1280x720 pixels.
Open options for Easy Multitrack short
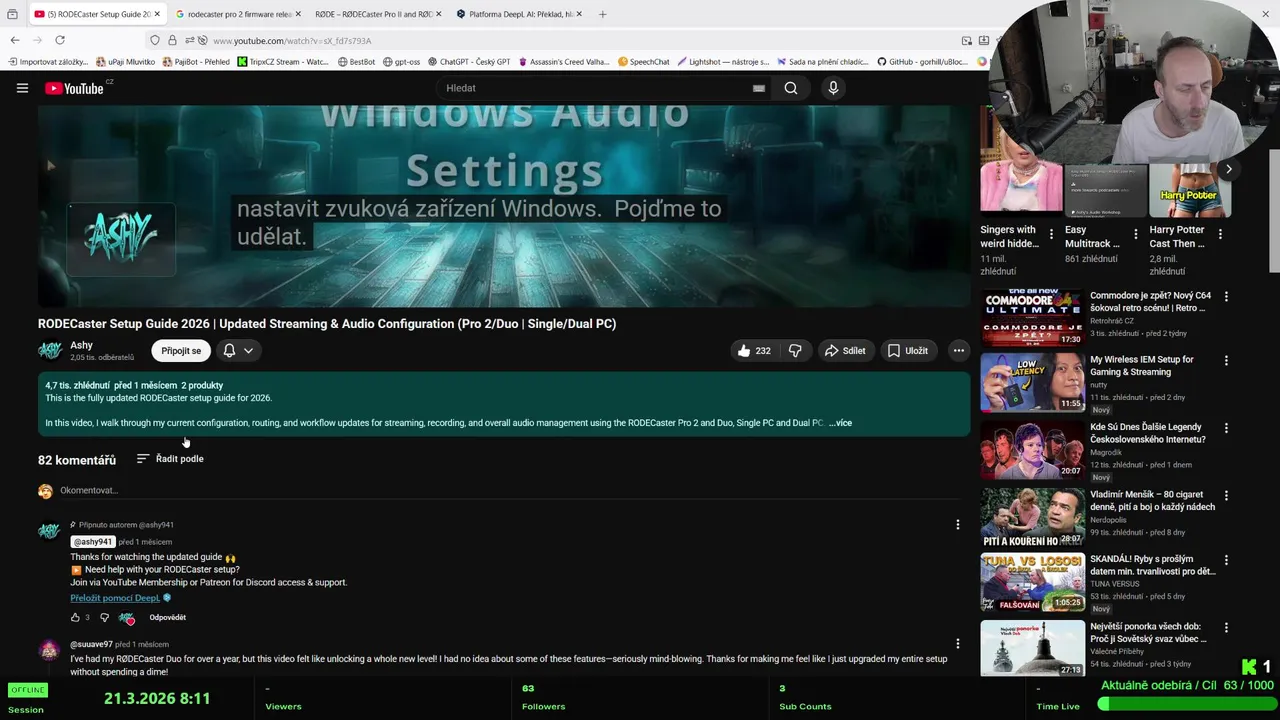(1135, 234)
